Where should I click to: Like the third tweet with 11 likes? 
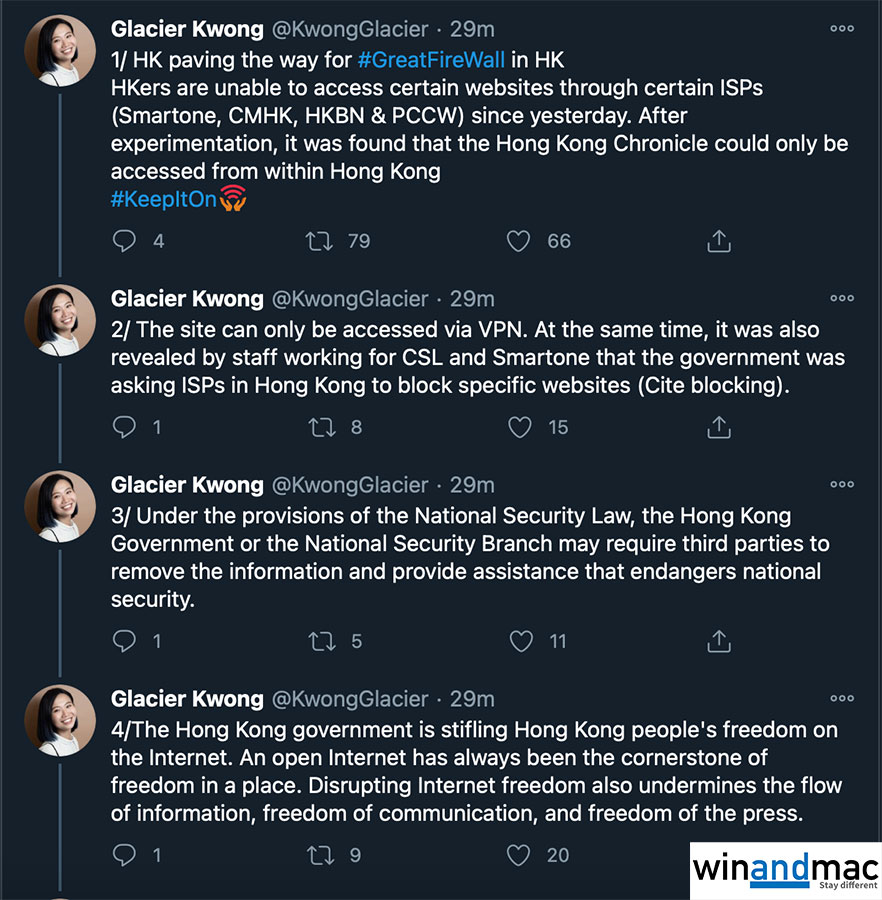[519, 641]
